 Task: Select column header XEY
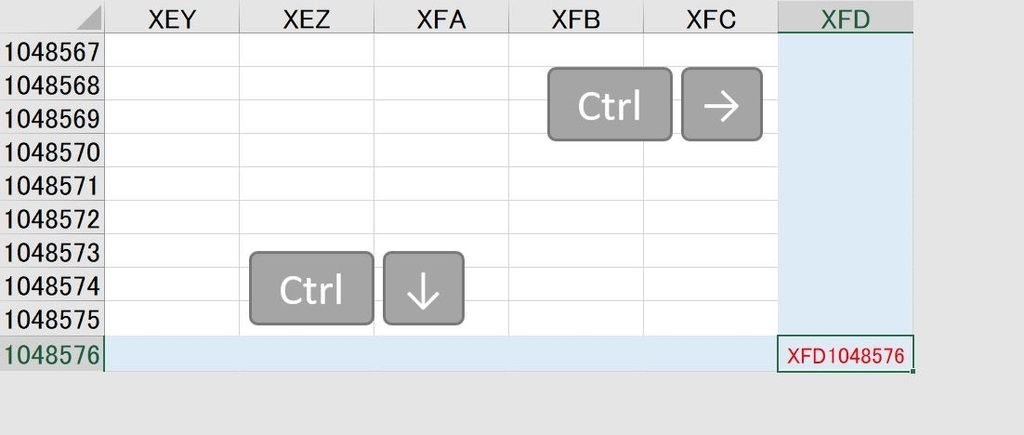click(172, 18)
